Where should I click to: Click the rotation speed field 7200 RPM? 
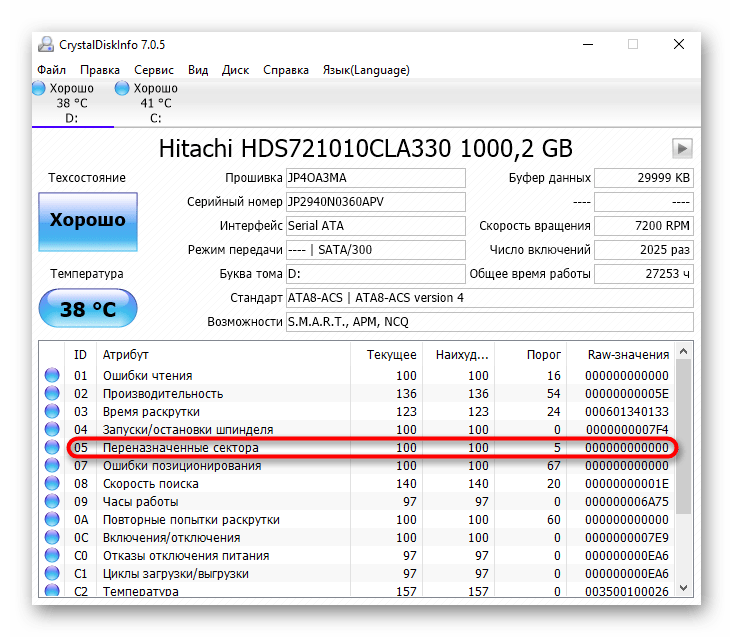click(644, 226)
